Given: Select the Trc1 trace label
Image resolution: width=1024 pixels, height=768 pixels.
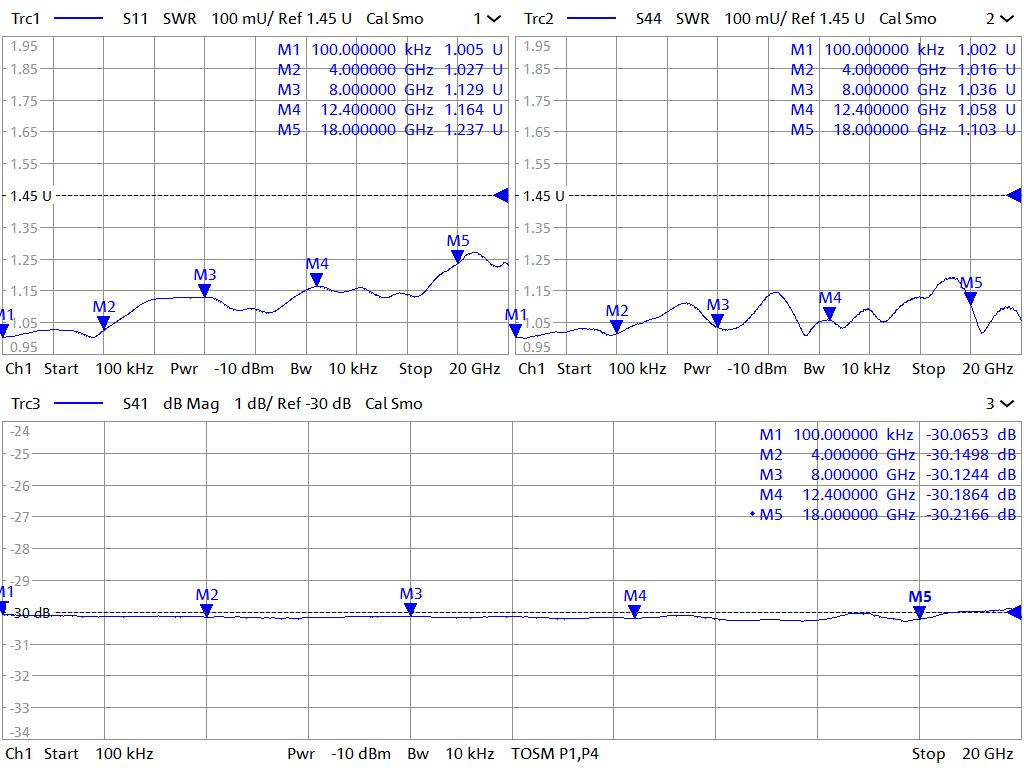Looking at the screenshot, I should tap(26, 18).
